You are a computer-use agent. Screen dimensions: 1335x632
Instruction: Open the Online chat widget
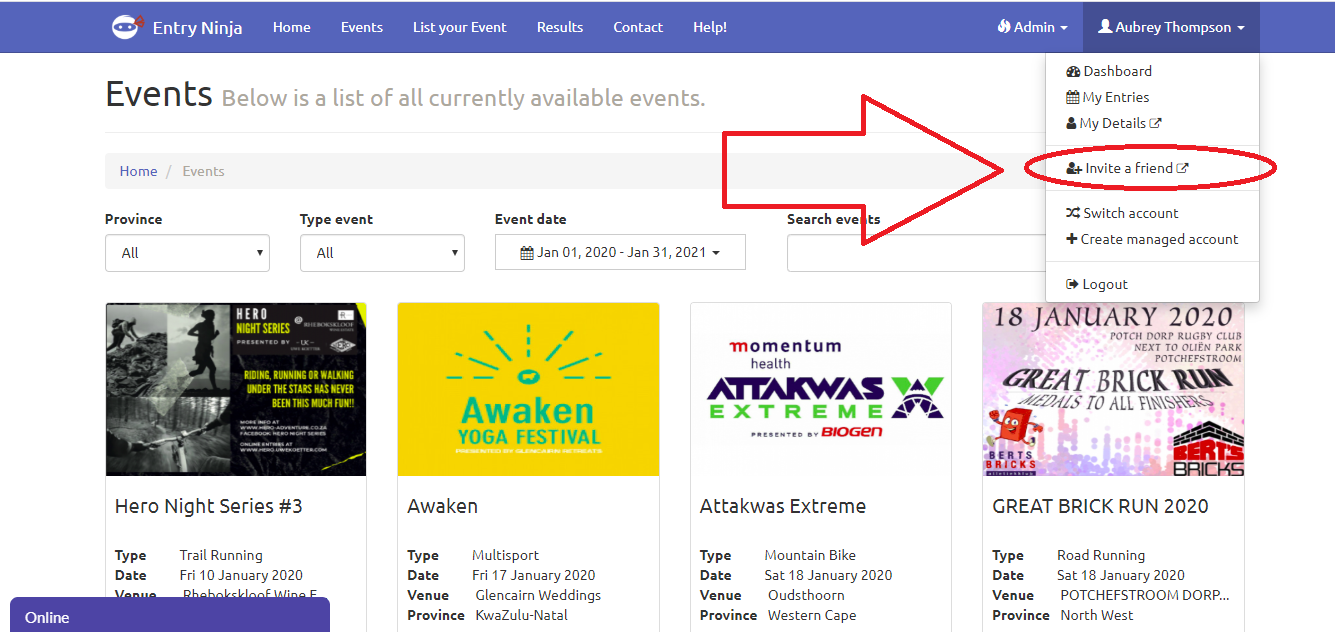(170, 616)
